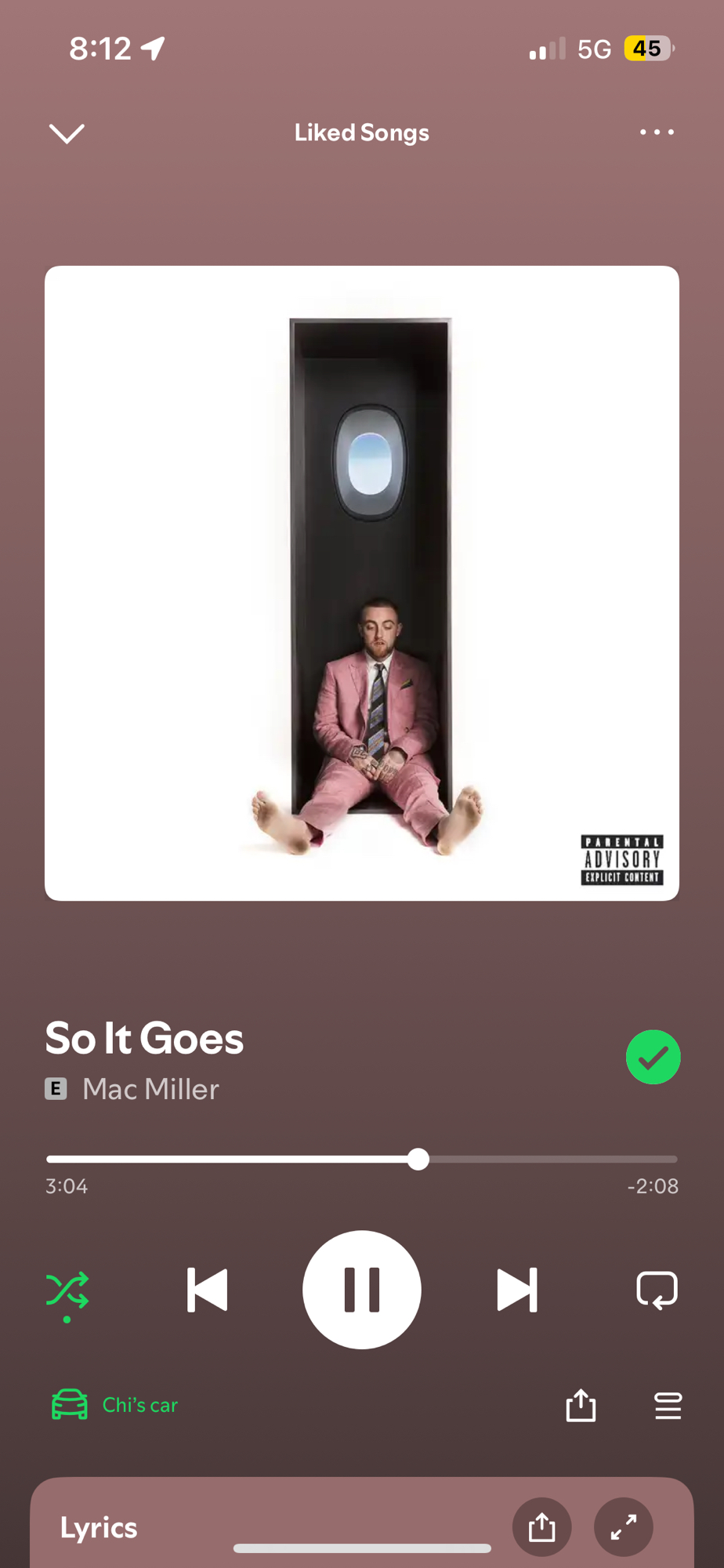The height and width of the screenshot is (1568, 724).
Task: Go back to previous track
Action: [x=208, y=1290]
